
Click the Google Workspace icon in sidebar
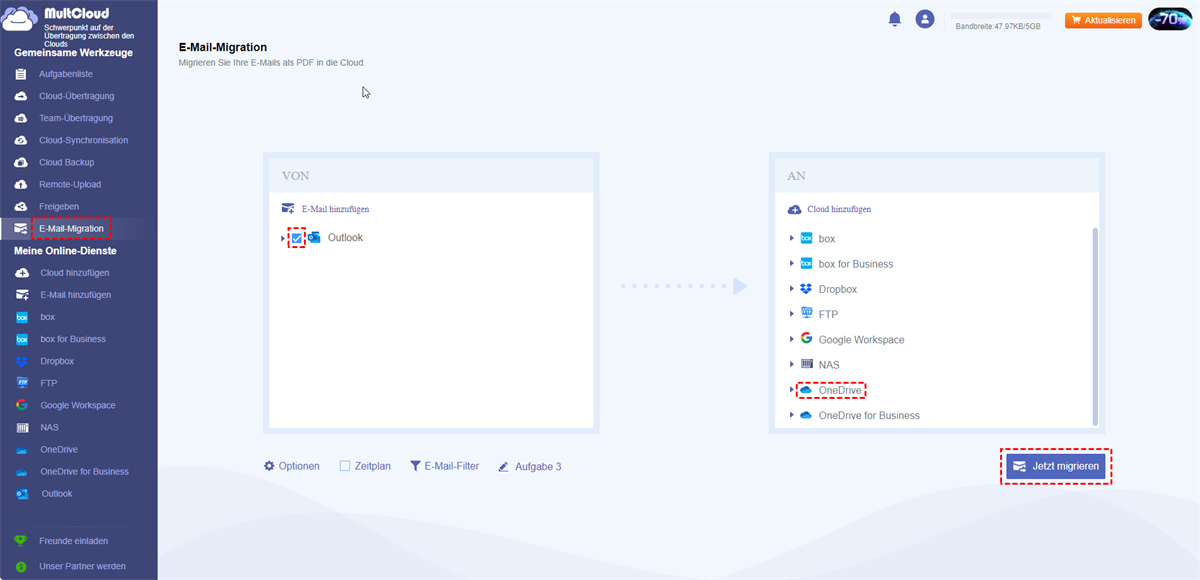pyautogui.click(x=21, y=405)
